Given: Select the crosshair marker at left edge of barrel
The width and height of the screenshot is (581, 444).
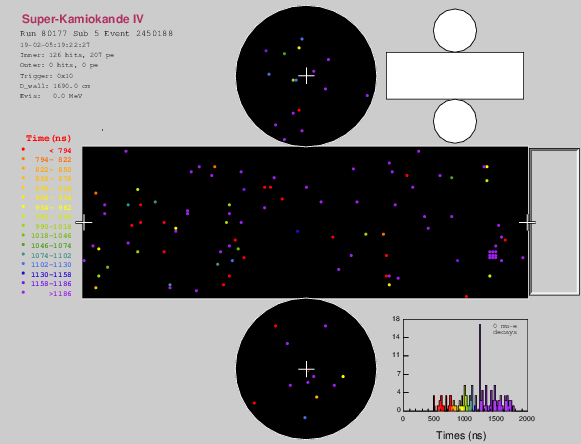Looking at the screenshot, I should pyautogui.click(x=84, y=222).
